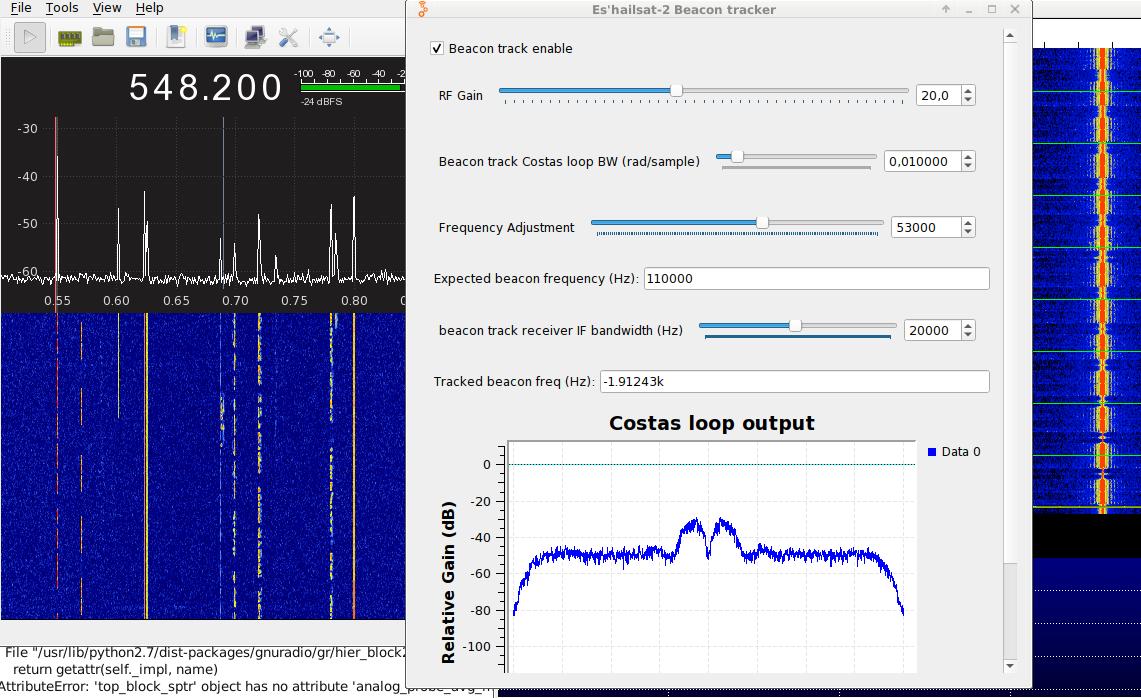
Task: Maximize the beacon tracker window
Action: click(x=992, y=9)
